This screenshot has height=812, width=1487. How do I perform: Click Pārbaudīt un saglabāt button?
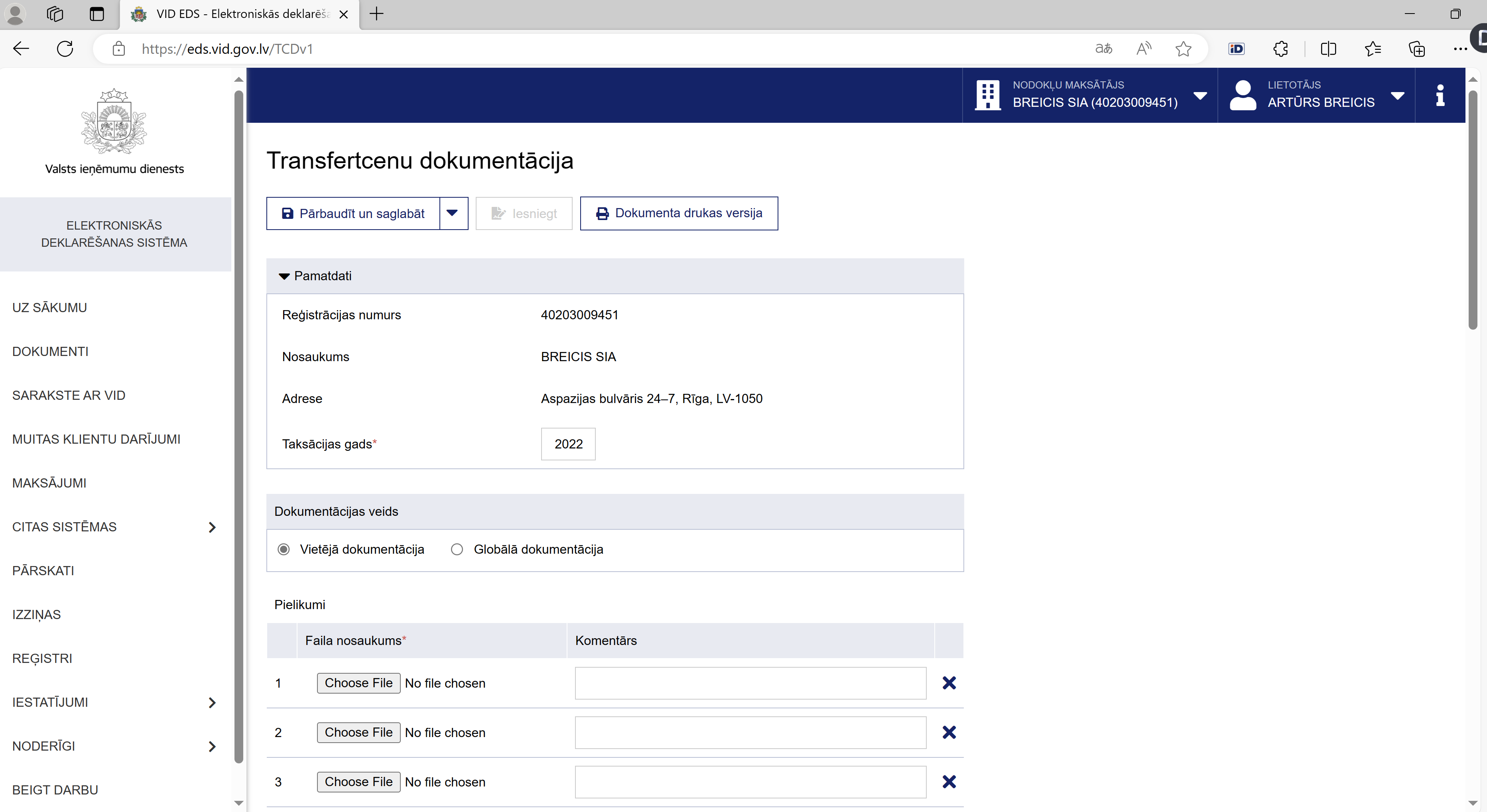[353, 214]
